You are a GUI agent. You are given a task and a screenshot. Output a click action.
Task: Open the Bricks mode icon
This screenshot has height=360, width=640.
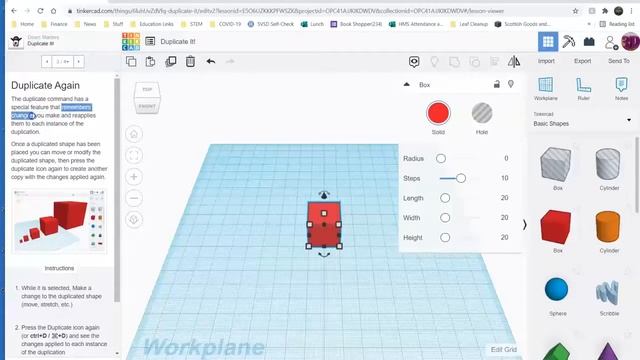click(x=589, y=42)
